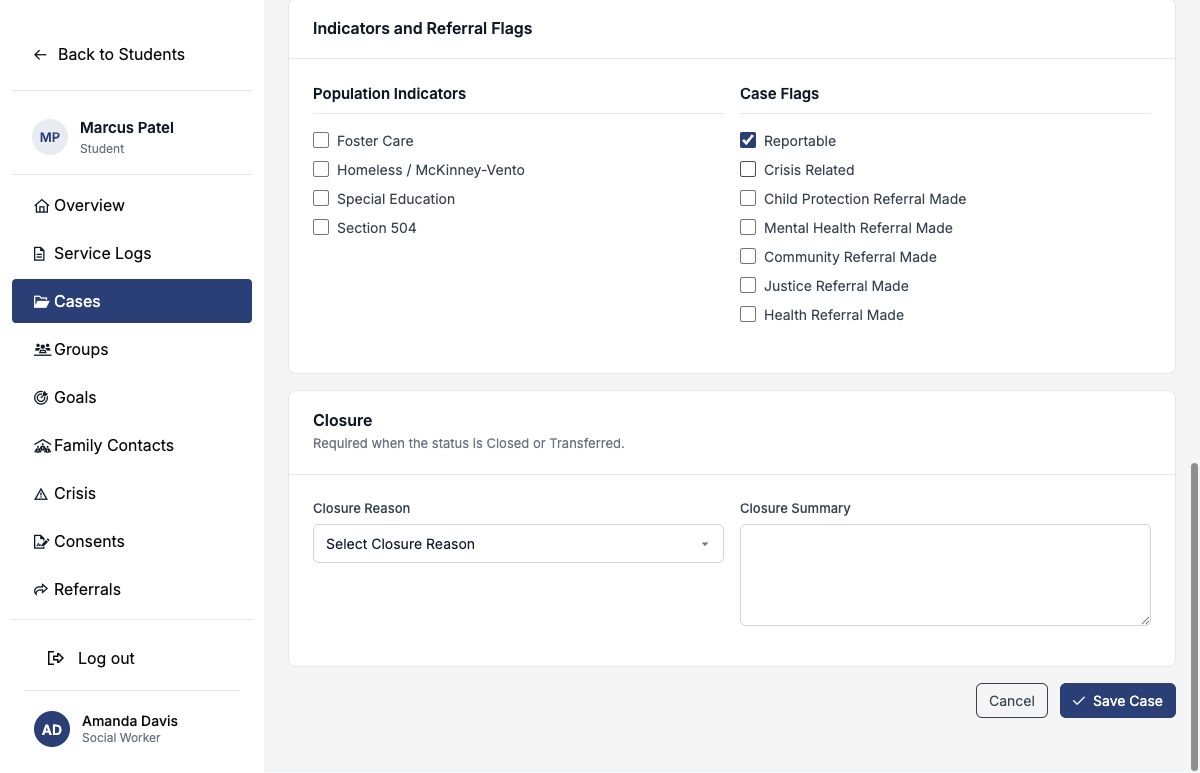
Task: Click the Crisis warning triangle icon
Action: coord(41,494)
